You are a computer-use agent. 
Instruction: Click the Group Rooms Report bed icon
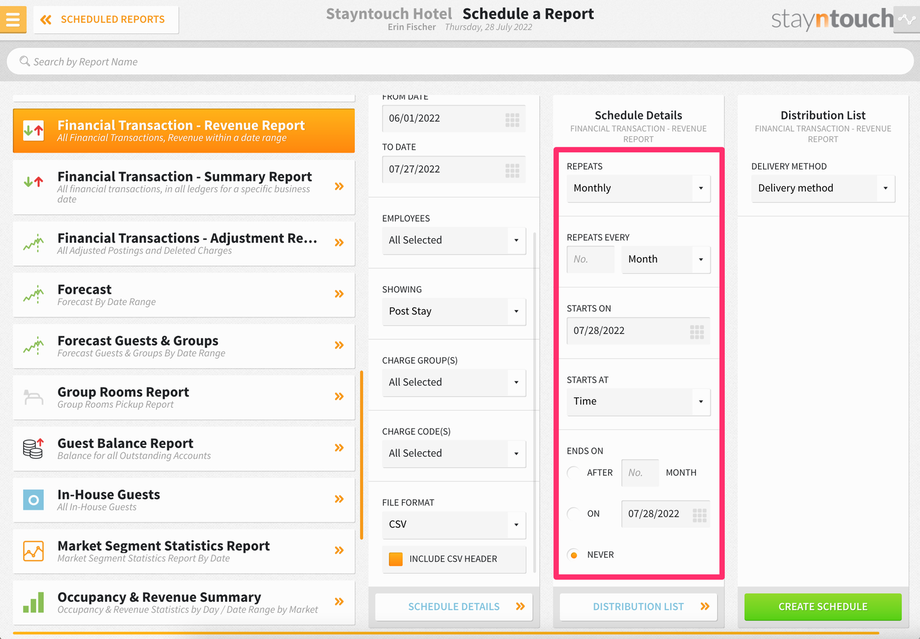tap(33, 397)
